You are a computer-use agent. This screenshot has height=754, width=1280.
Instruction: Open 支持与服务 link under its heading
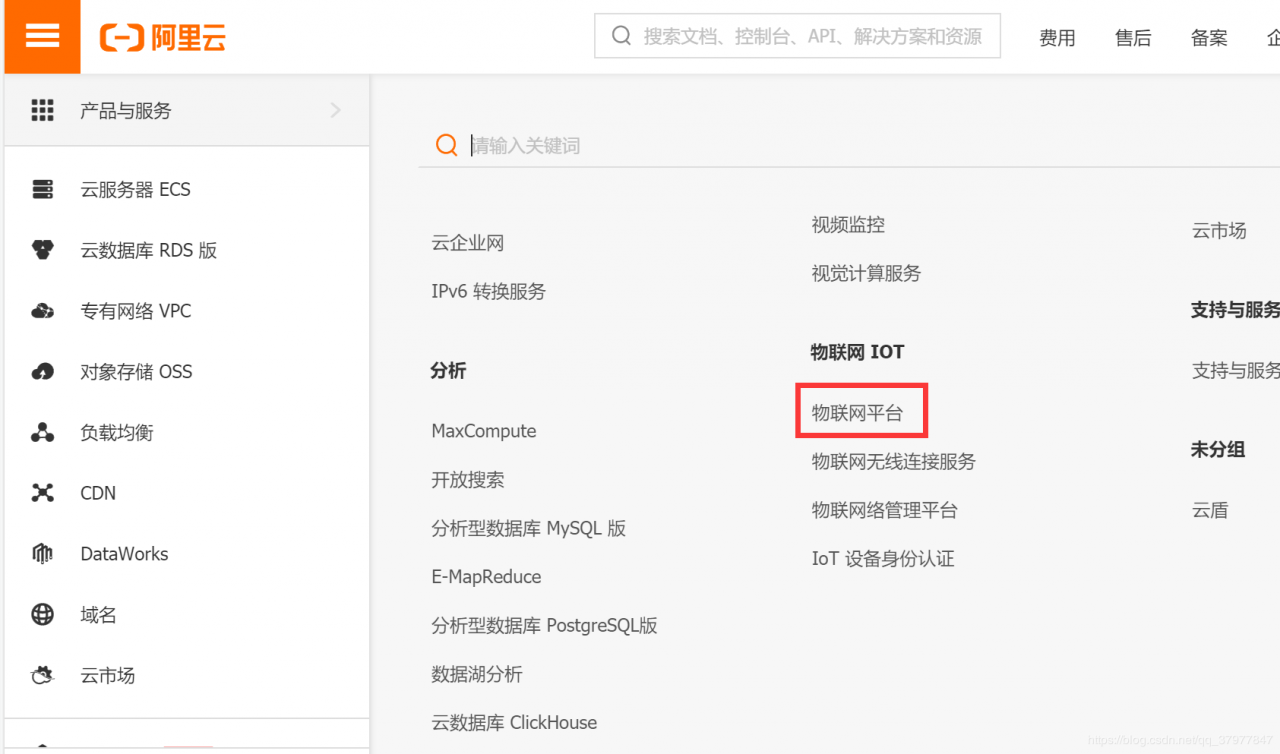1235,371
